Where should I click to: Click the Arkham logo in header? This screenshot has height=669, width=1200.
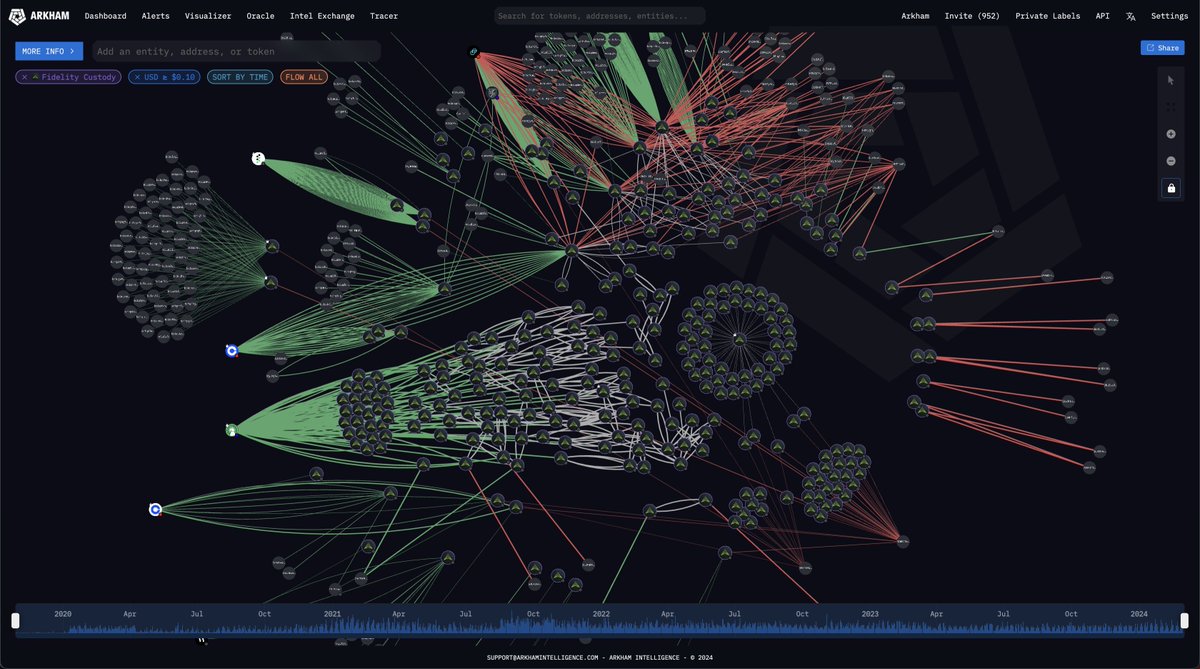41,16
